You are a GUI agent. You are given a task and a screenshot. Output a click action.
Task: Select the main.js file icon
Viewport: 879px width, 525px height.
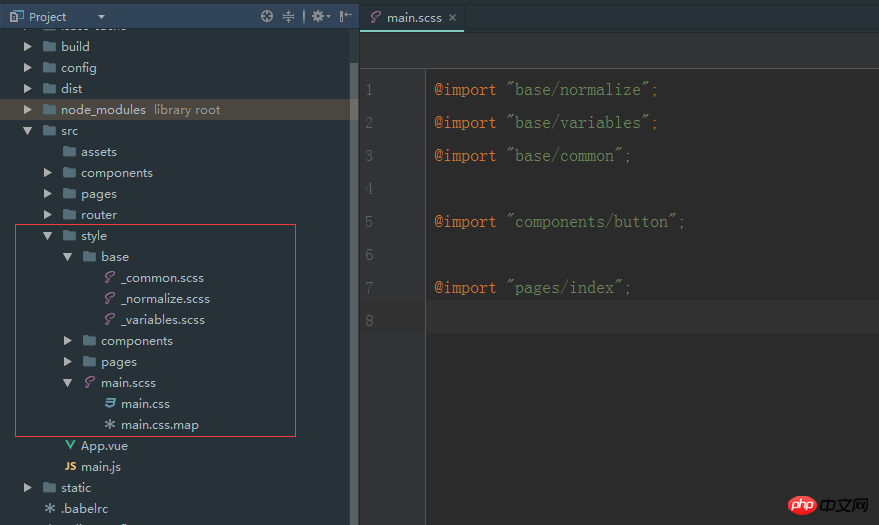pyautogui.click(x=70, y=467)
